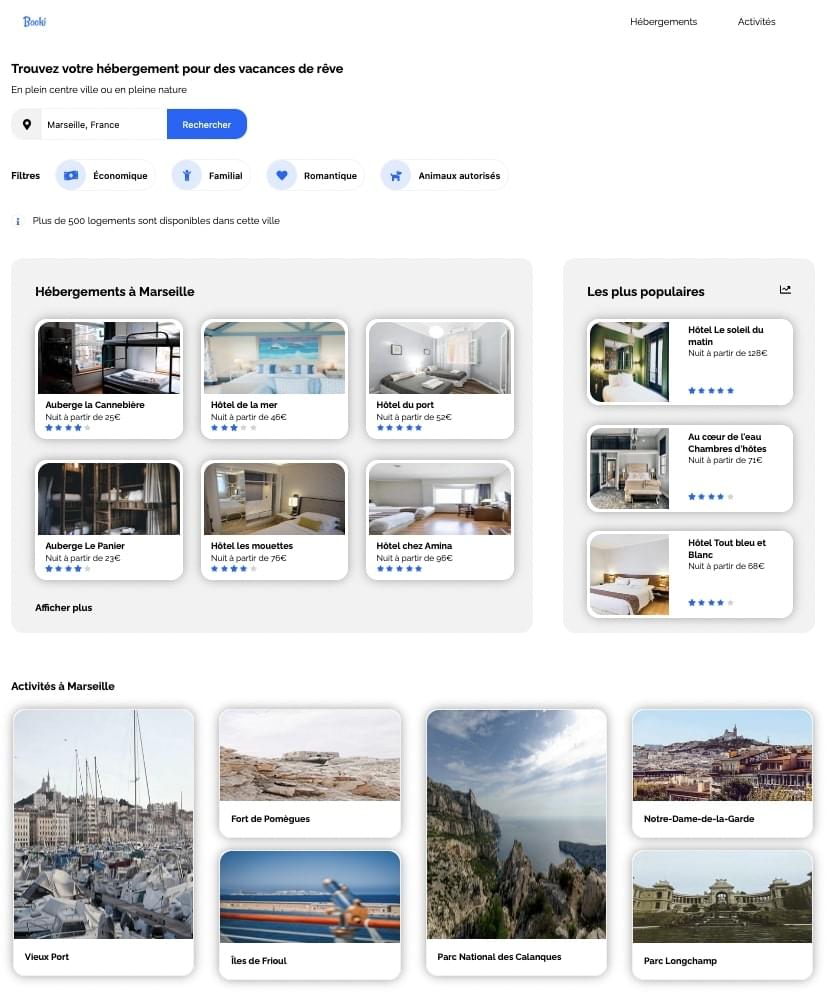This screenshot has height=998, width=831.
Task: Click the Animaux autorisés dog icon
Action: coord(396,175)
